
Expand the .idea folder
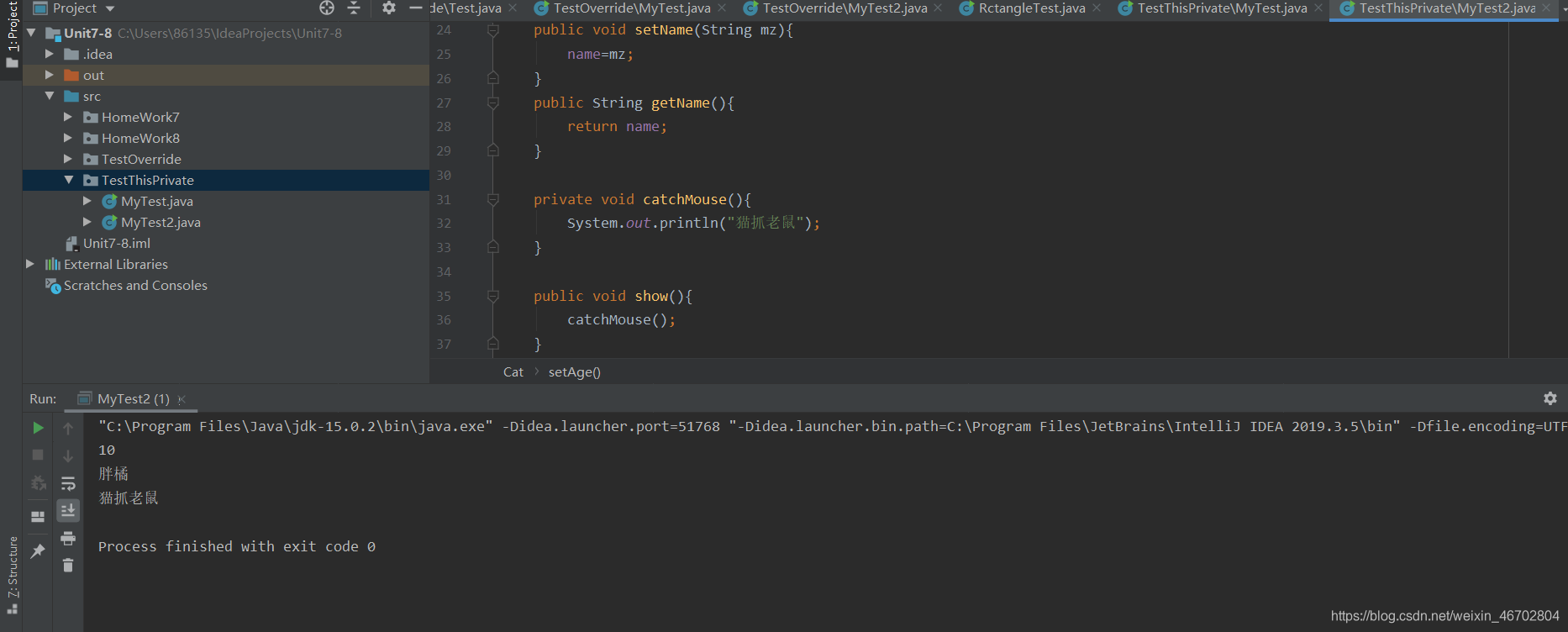click(50, 54)
